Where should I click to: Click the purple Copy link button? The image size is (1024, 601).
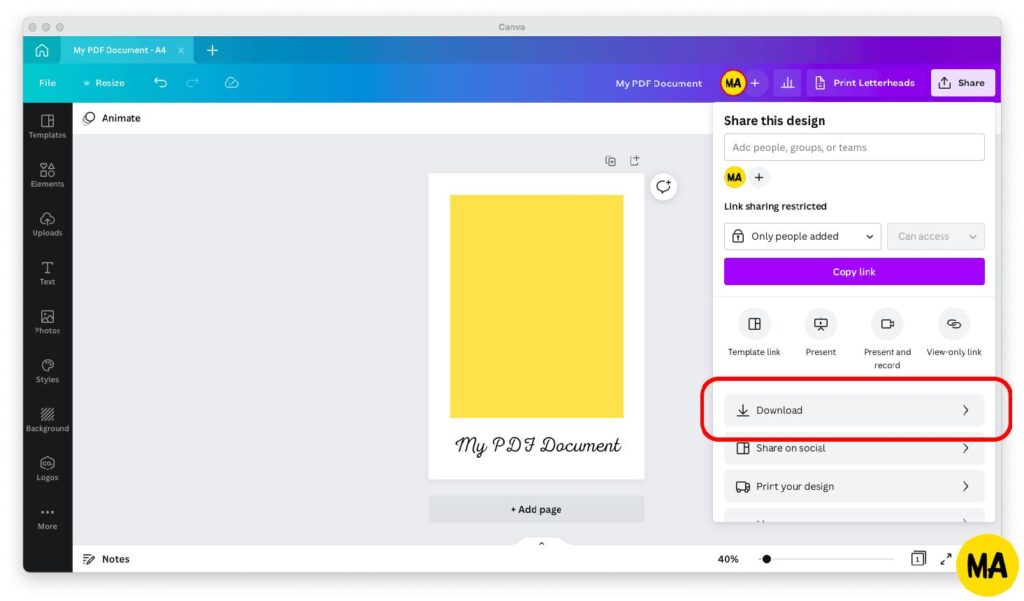pos(854,272)
